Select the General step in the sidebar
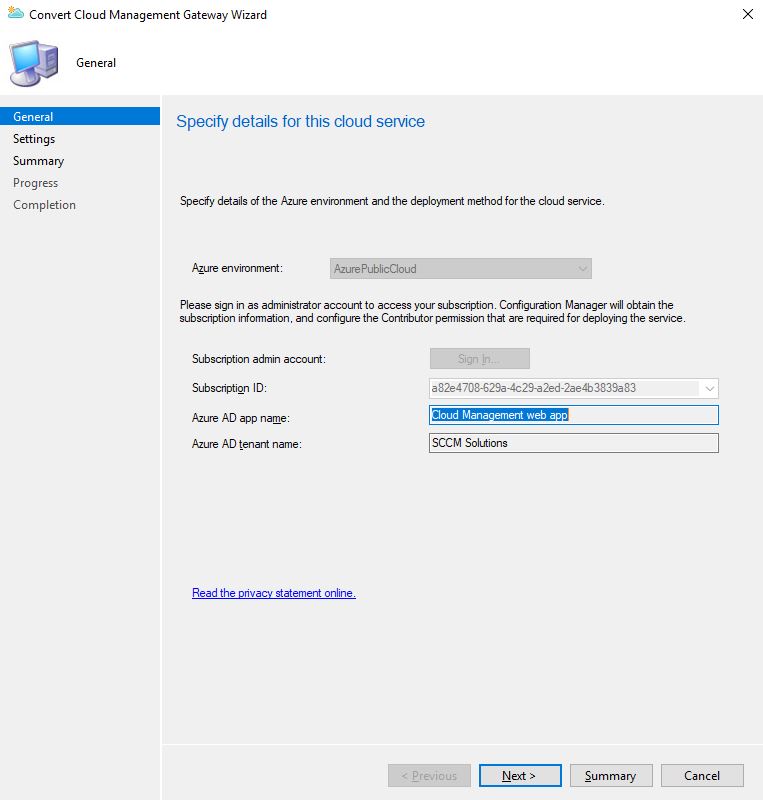763x800 pixels. pos(34,117)
